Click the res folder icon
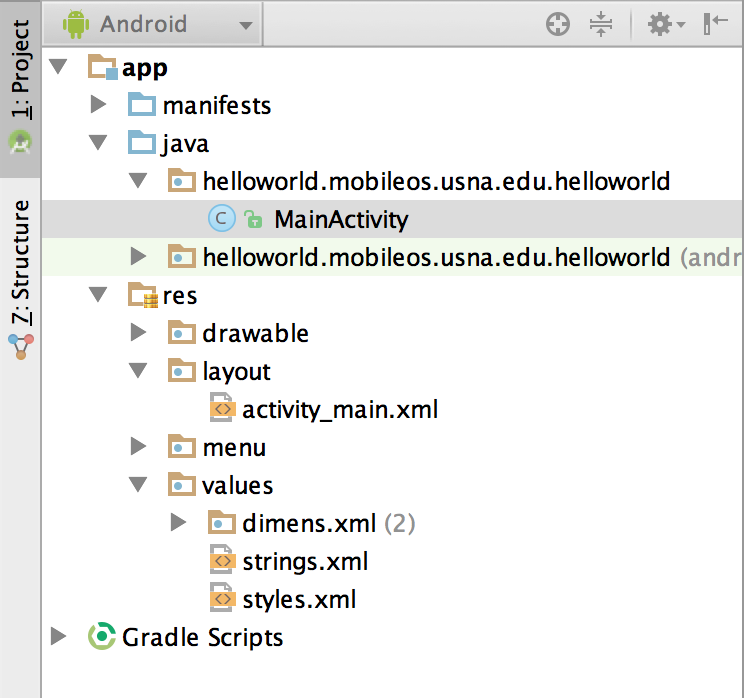744x698 pixels. click(x=142, y=295)
